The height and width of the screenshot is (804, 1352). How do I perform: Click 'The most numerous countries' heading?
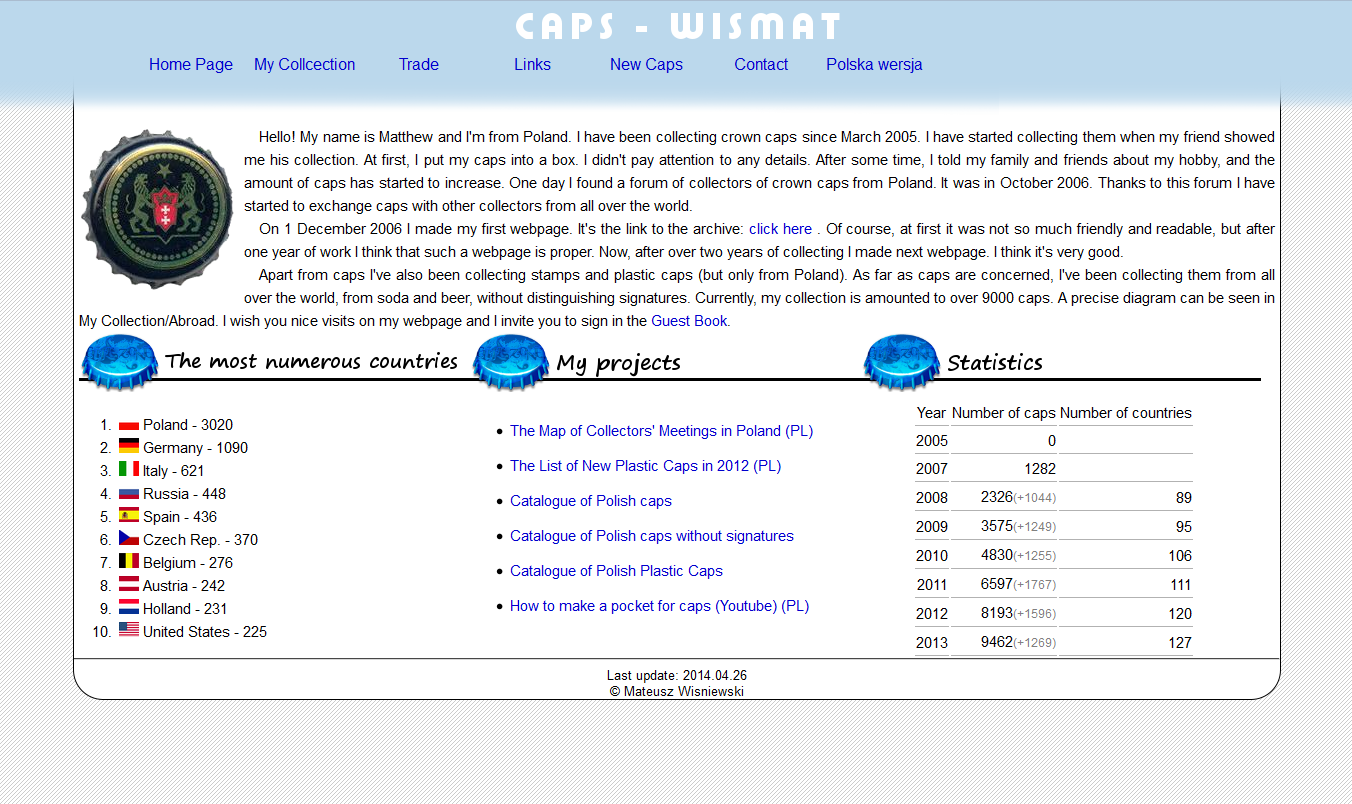coord(311,361)
